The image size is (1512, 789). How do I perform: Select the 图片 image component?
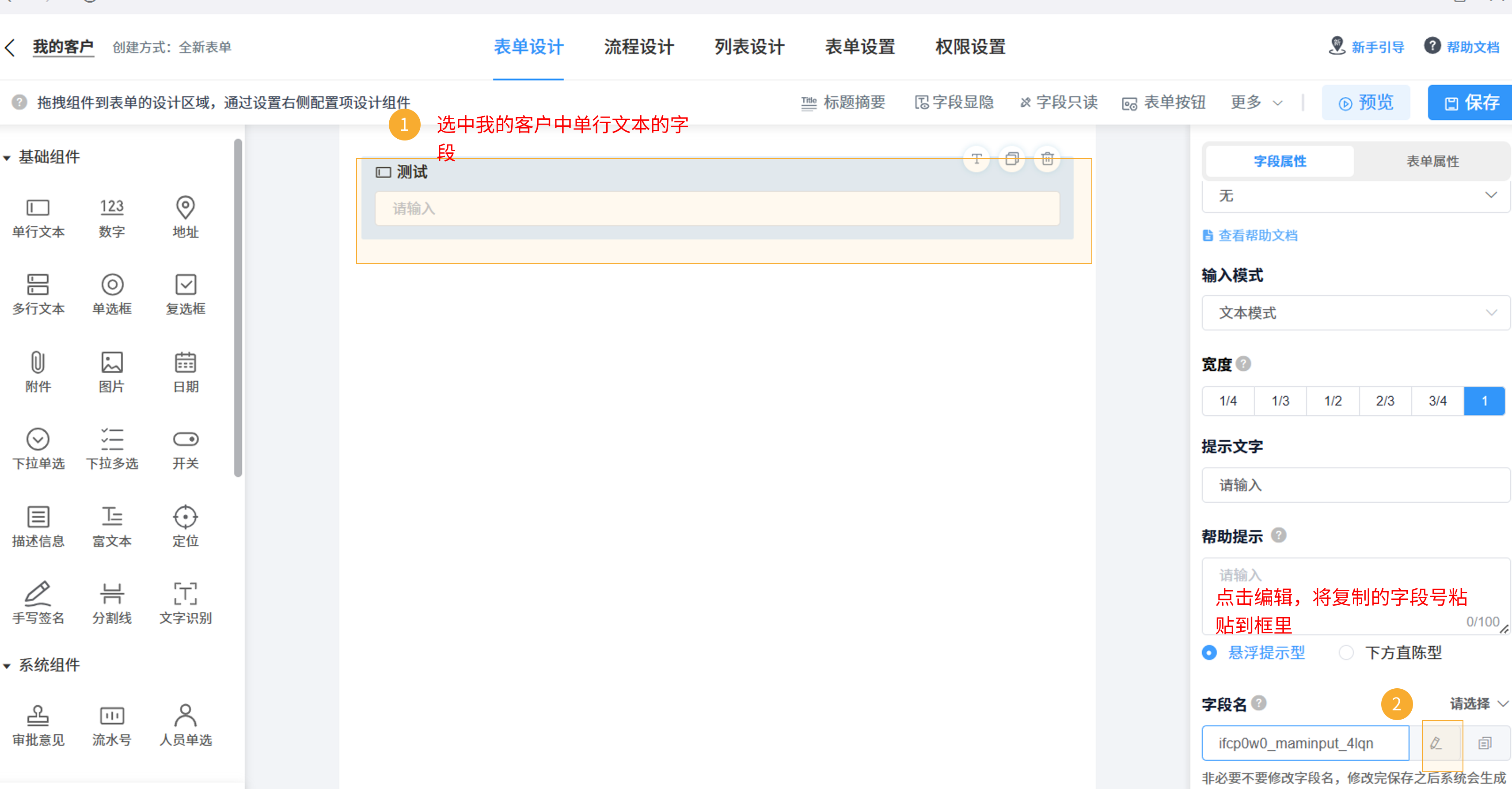(111, 372)
